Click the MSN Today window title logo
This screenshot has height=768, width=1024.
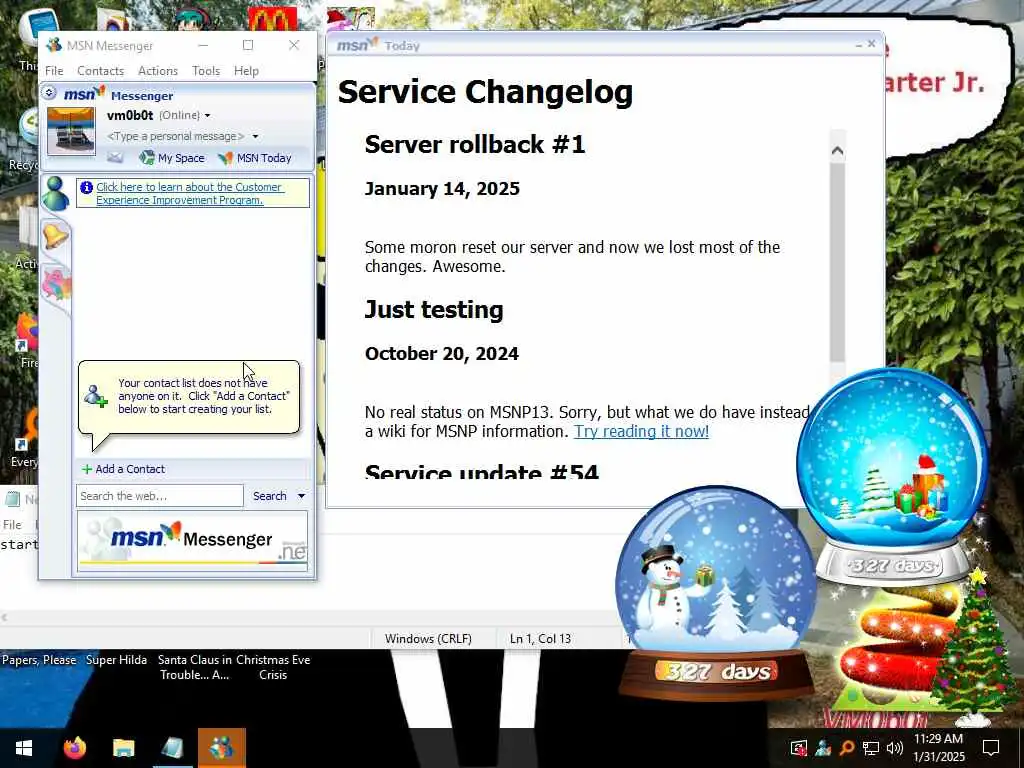click(357, 45)
